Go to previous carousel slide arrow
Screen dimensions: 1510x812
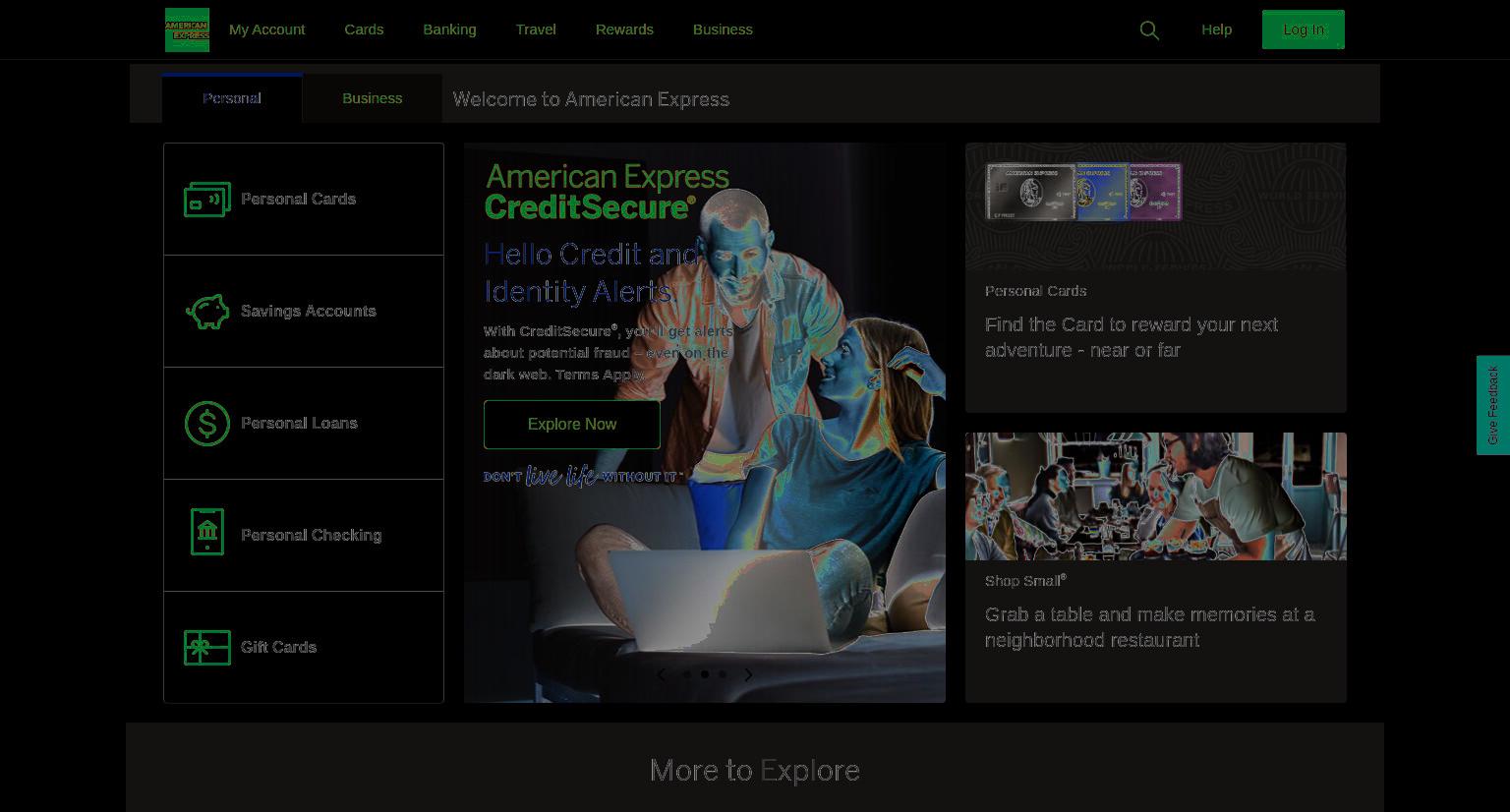[661, 674]
